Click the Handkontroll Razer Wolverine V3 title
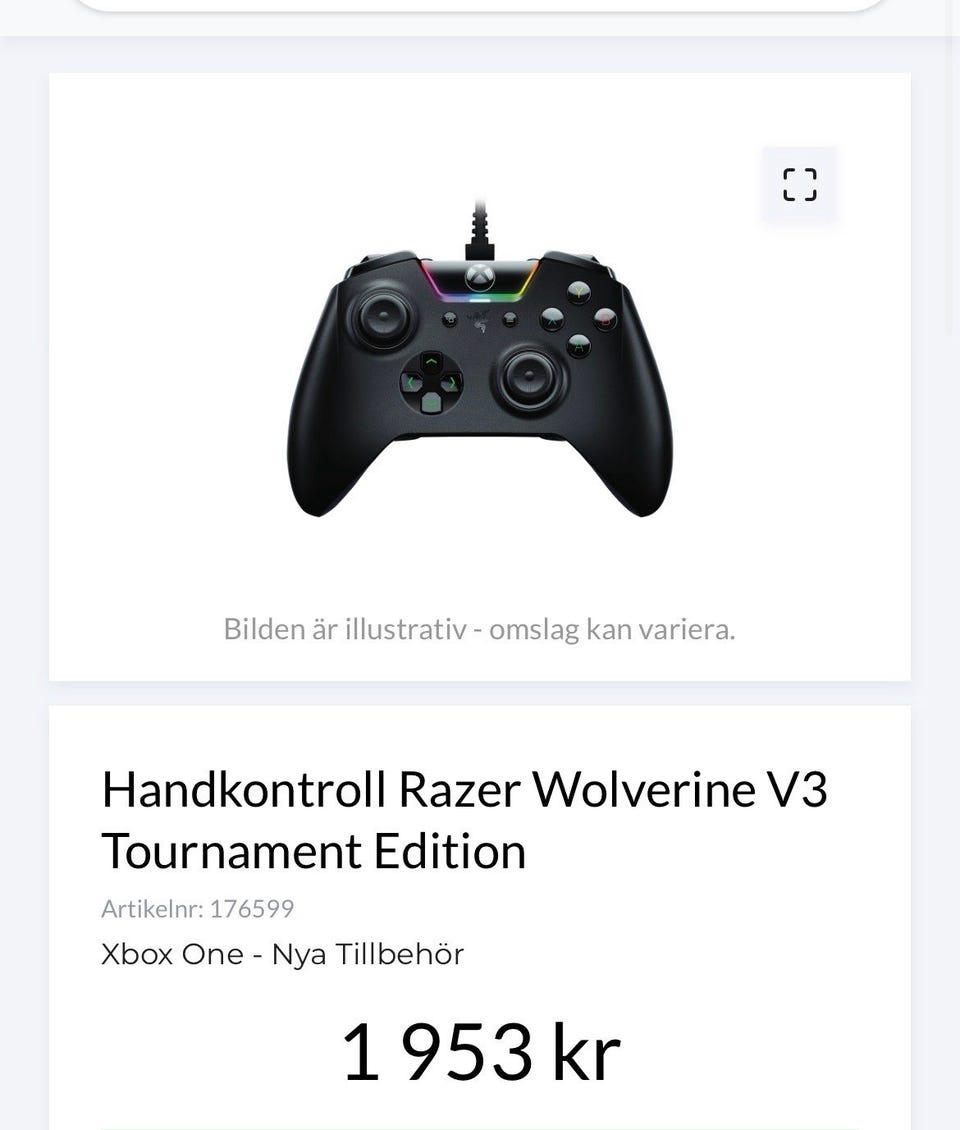The image size is (960, 1130). (464, 820)
